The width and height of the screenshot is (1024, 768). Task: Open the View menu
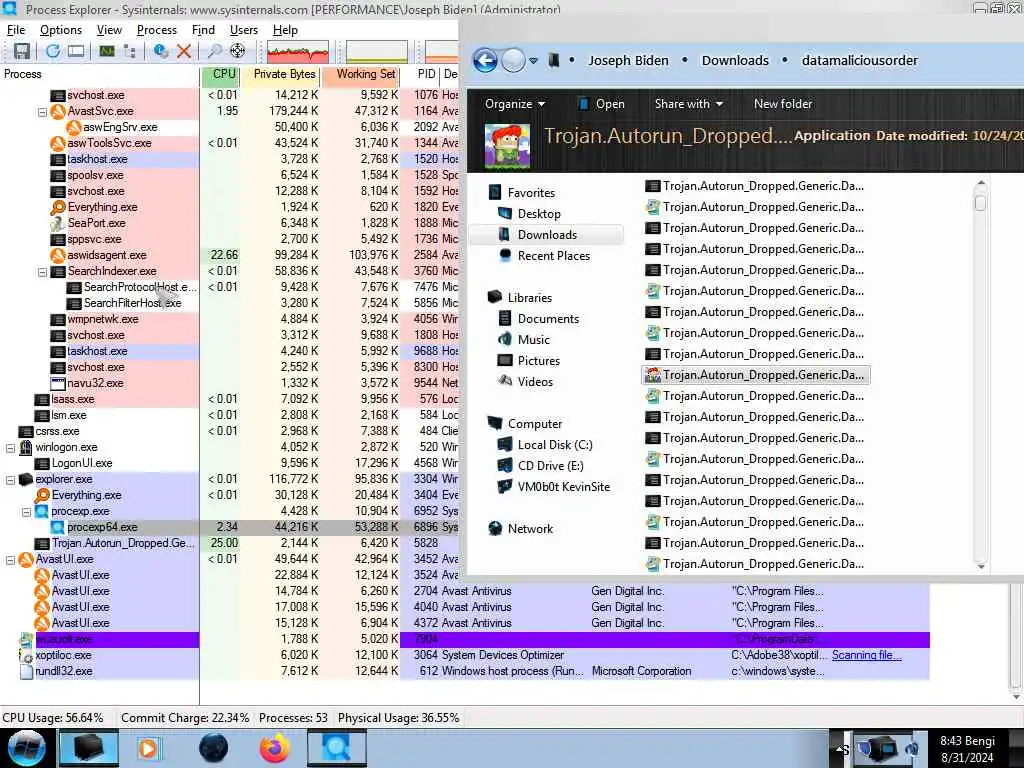(x=109, y=30)
